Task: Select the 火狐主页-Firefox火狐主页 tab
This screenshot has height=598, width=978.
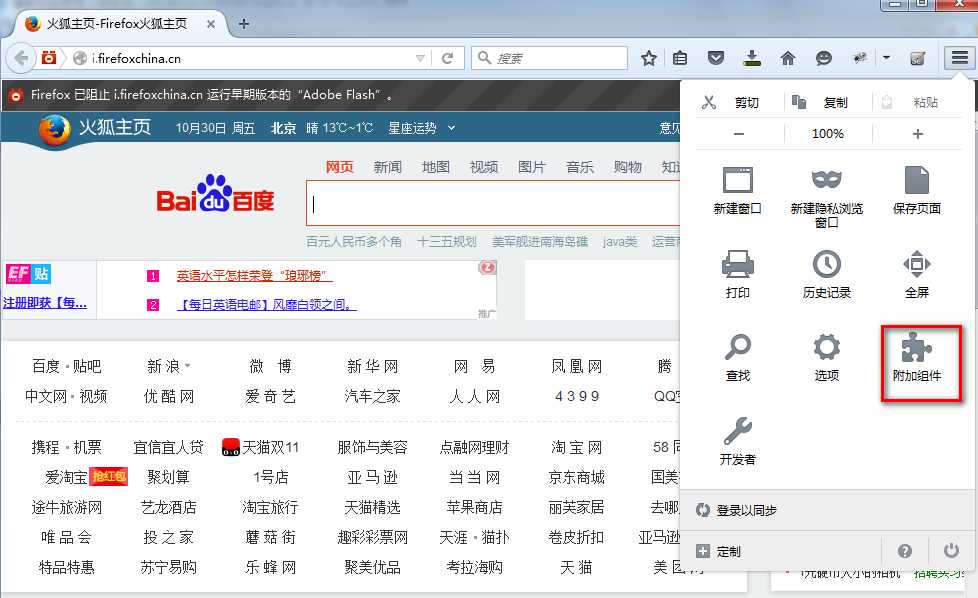Action: pyautogui.click(x=119, y=24)
